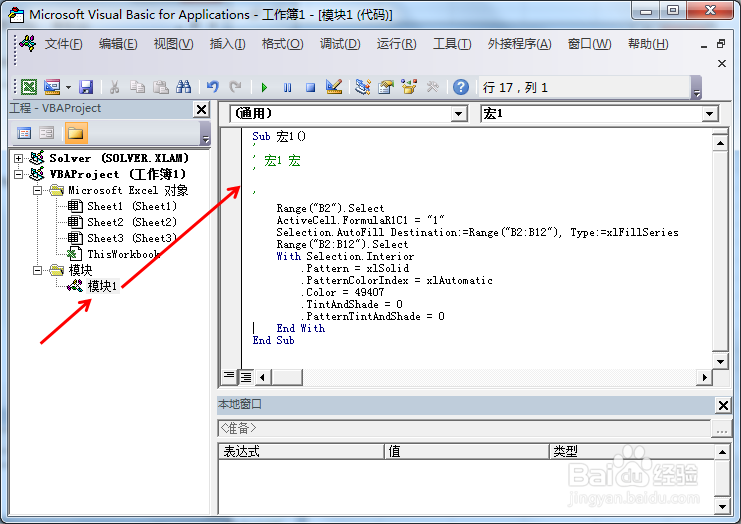Click the Copy icon in toolbar
This screenshot has width=741, height=524.
click(137, 87)
